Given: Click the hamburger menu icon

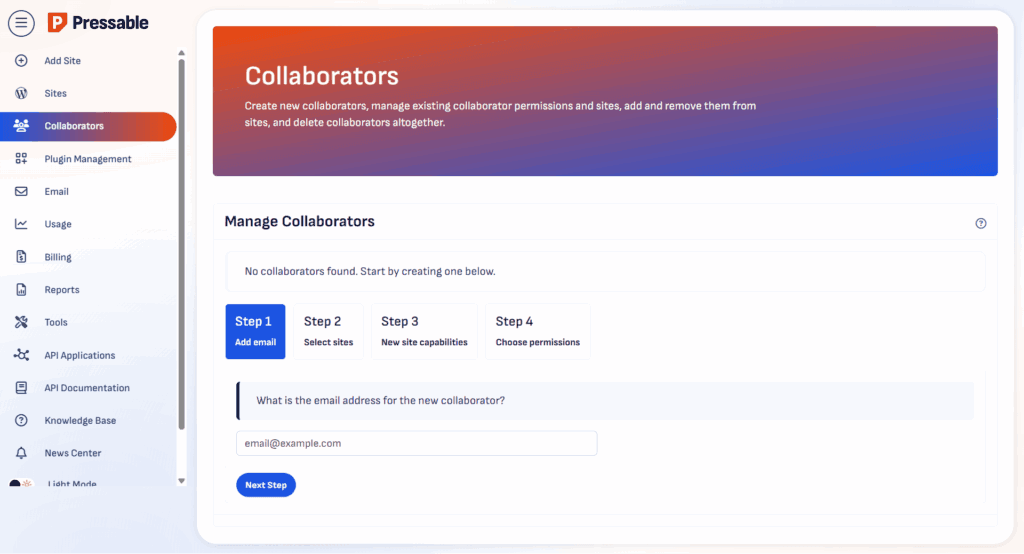Looking at the screenshot, I should (x=21, y=23).
